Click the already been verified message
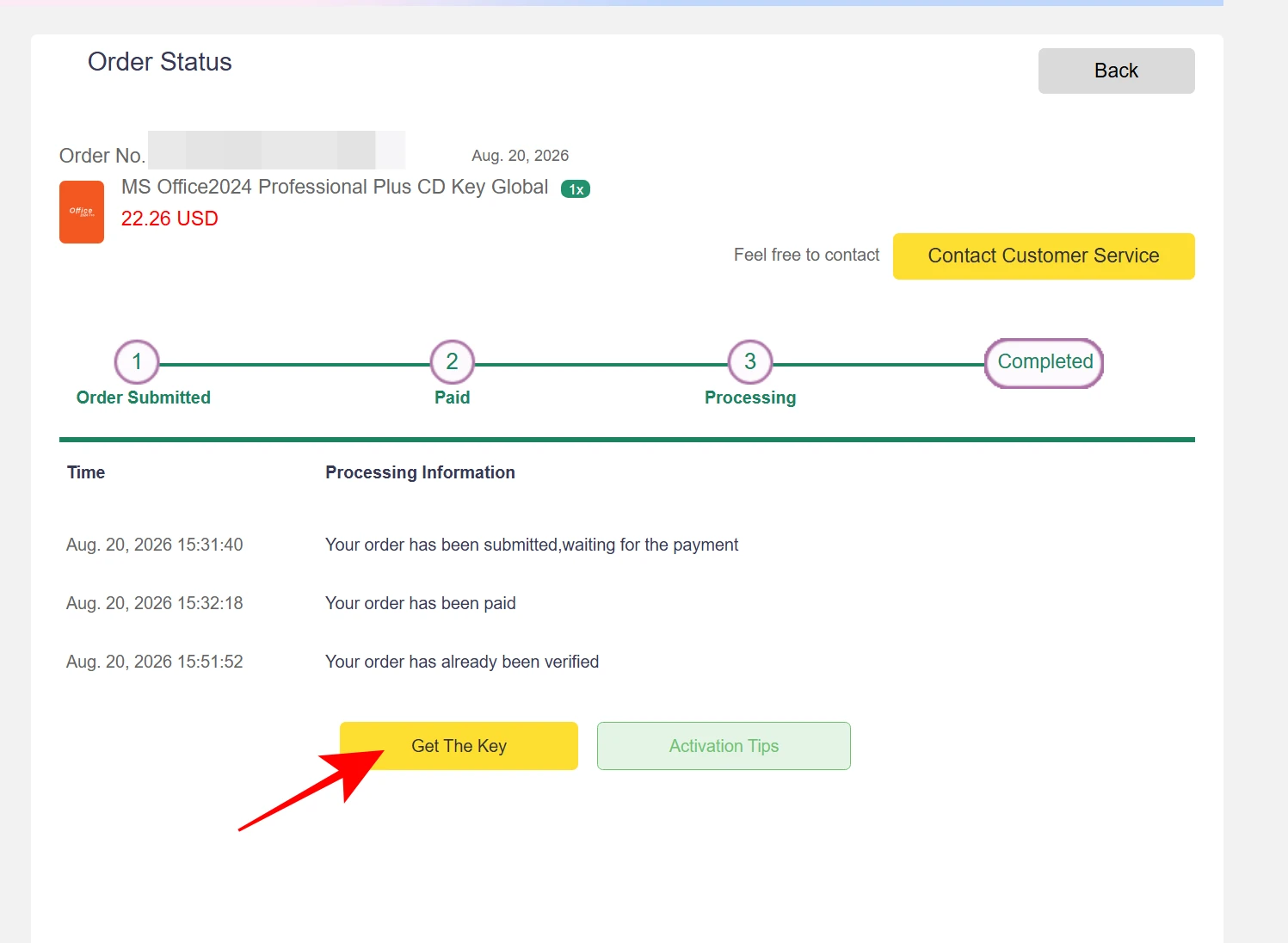The image size is (1288, 943). [x=462, y=662]
